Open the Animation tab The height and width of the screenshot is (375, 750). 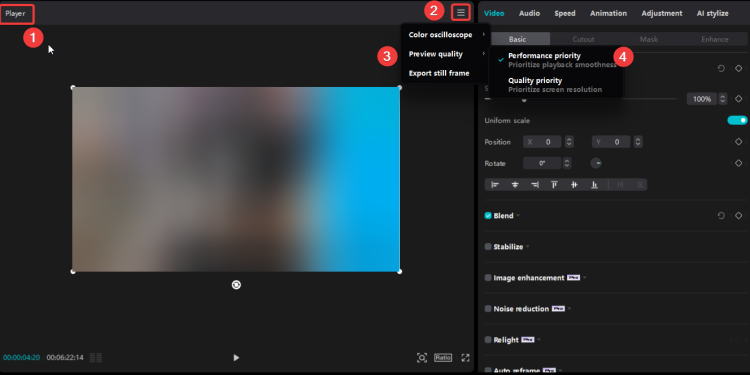pos(608,13)
